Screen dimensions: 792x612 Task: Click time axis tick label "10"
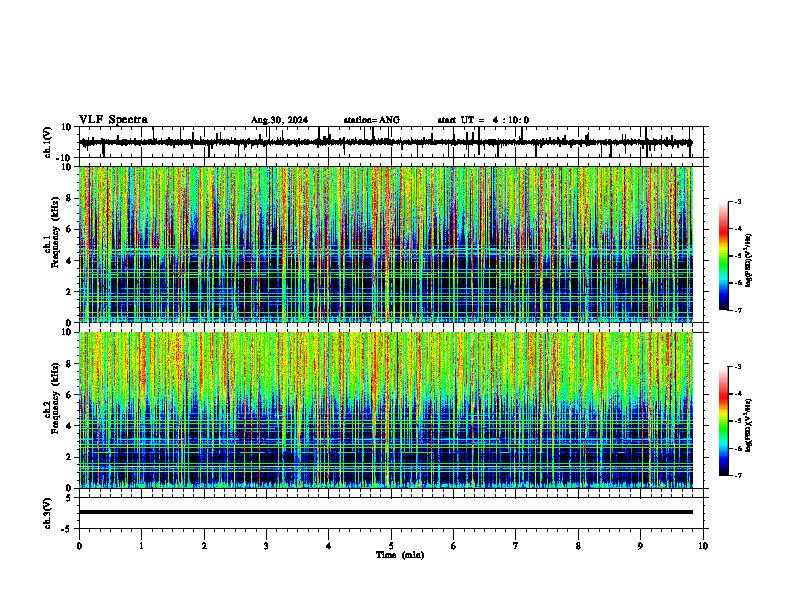tap(703, 546)
